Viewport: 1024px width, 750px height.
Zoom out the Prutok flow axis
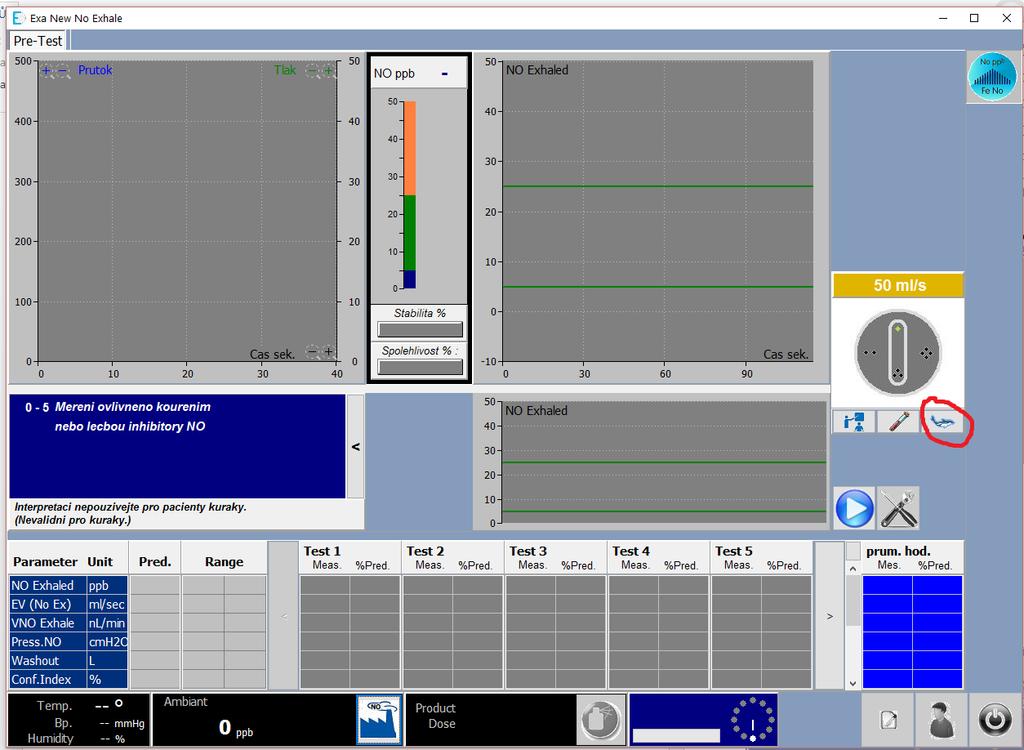click(x=63, y=71)
